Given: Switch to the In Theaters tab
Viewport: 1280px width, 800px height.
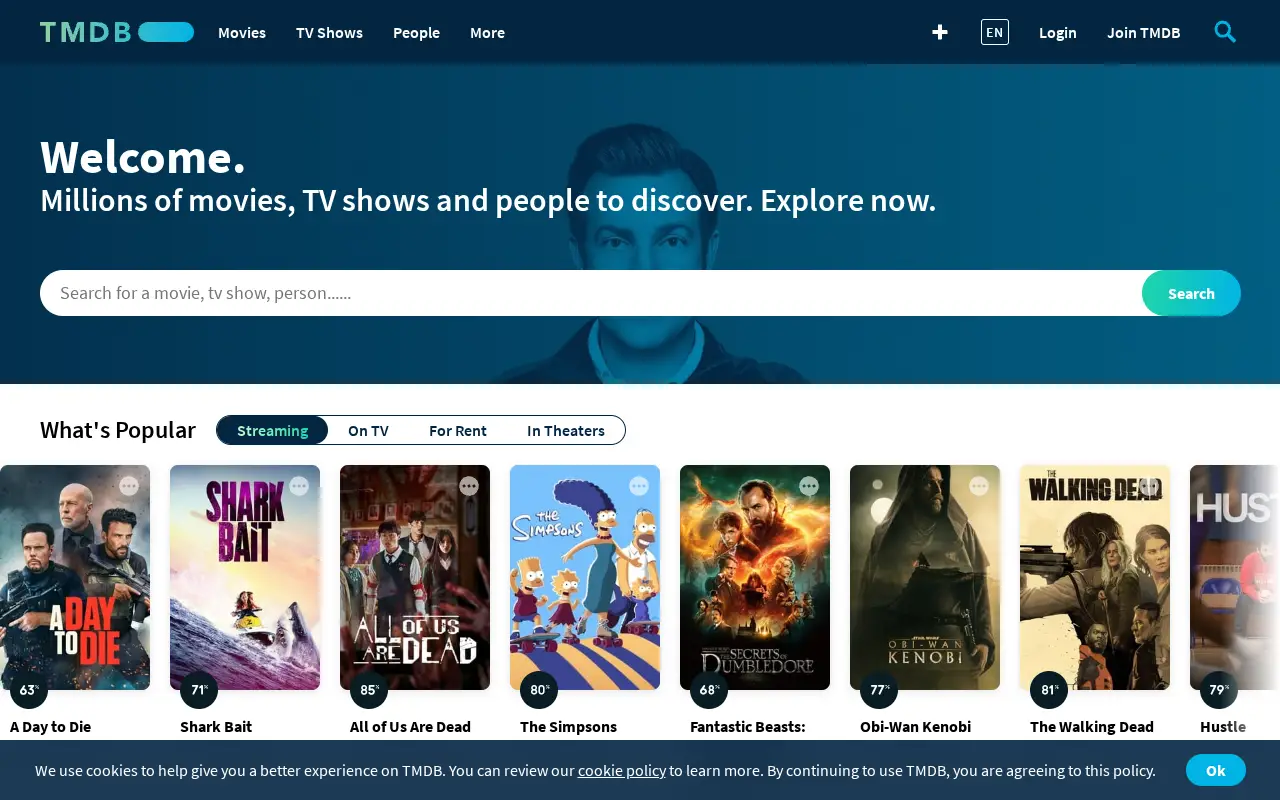Looking at the screenshot, I should (x=566, y=430).
